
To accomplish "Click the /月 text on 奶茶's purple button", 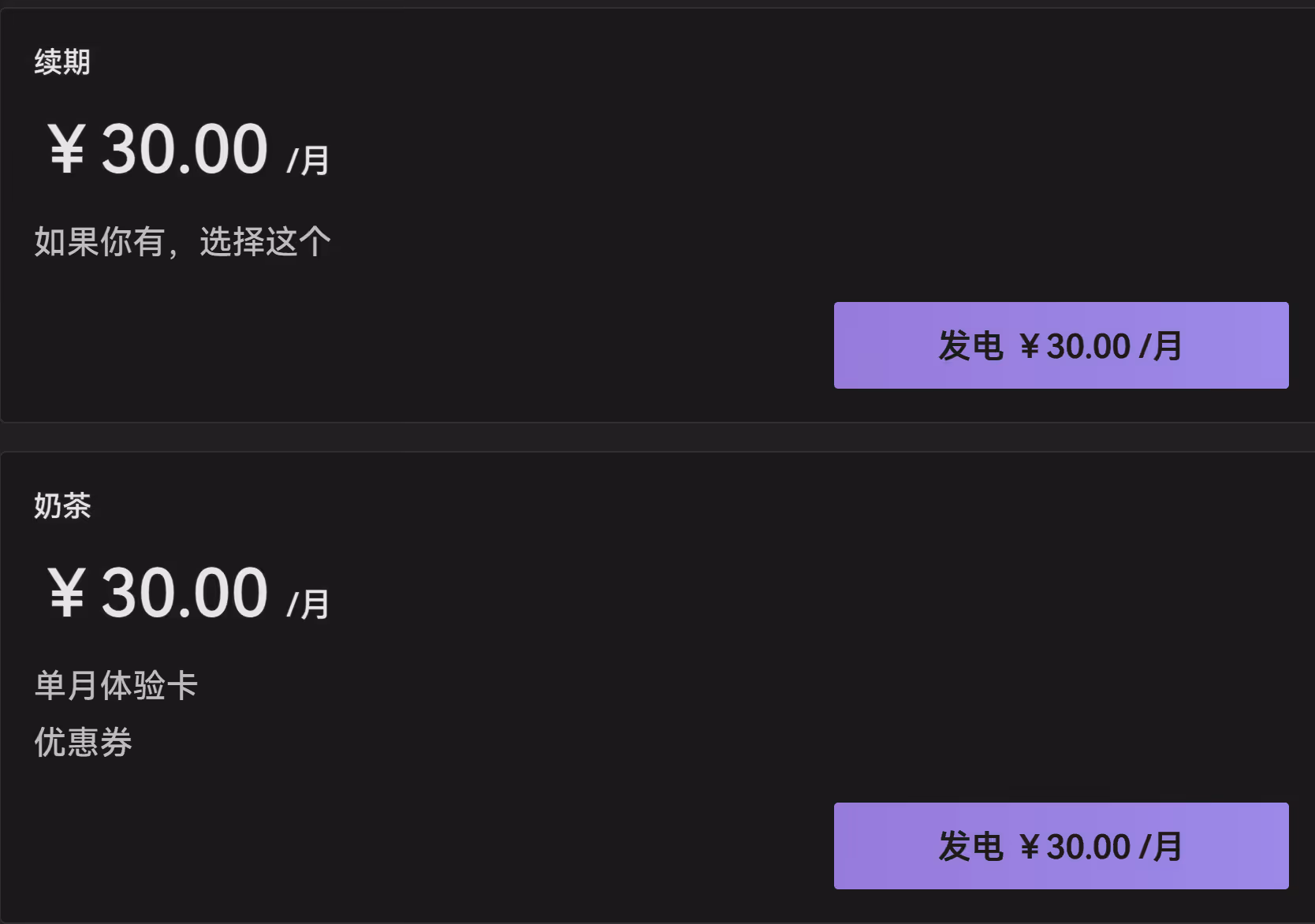I will tap(1161, 847).
